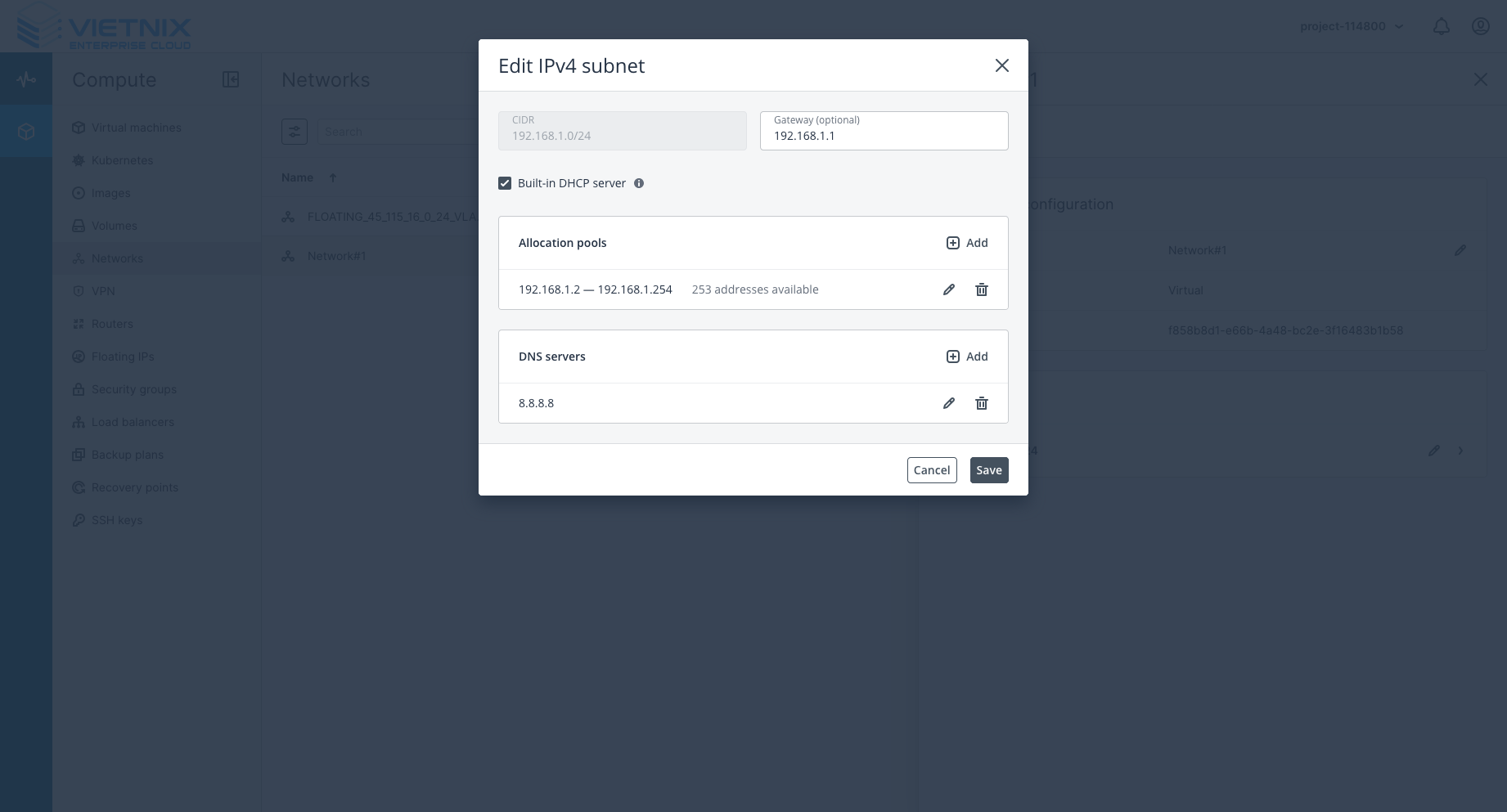Expand the subnet details chevron in the right panel
1507x812 pixels.
tap(1461, 451)
